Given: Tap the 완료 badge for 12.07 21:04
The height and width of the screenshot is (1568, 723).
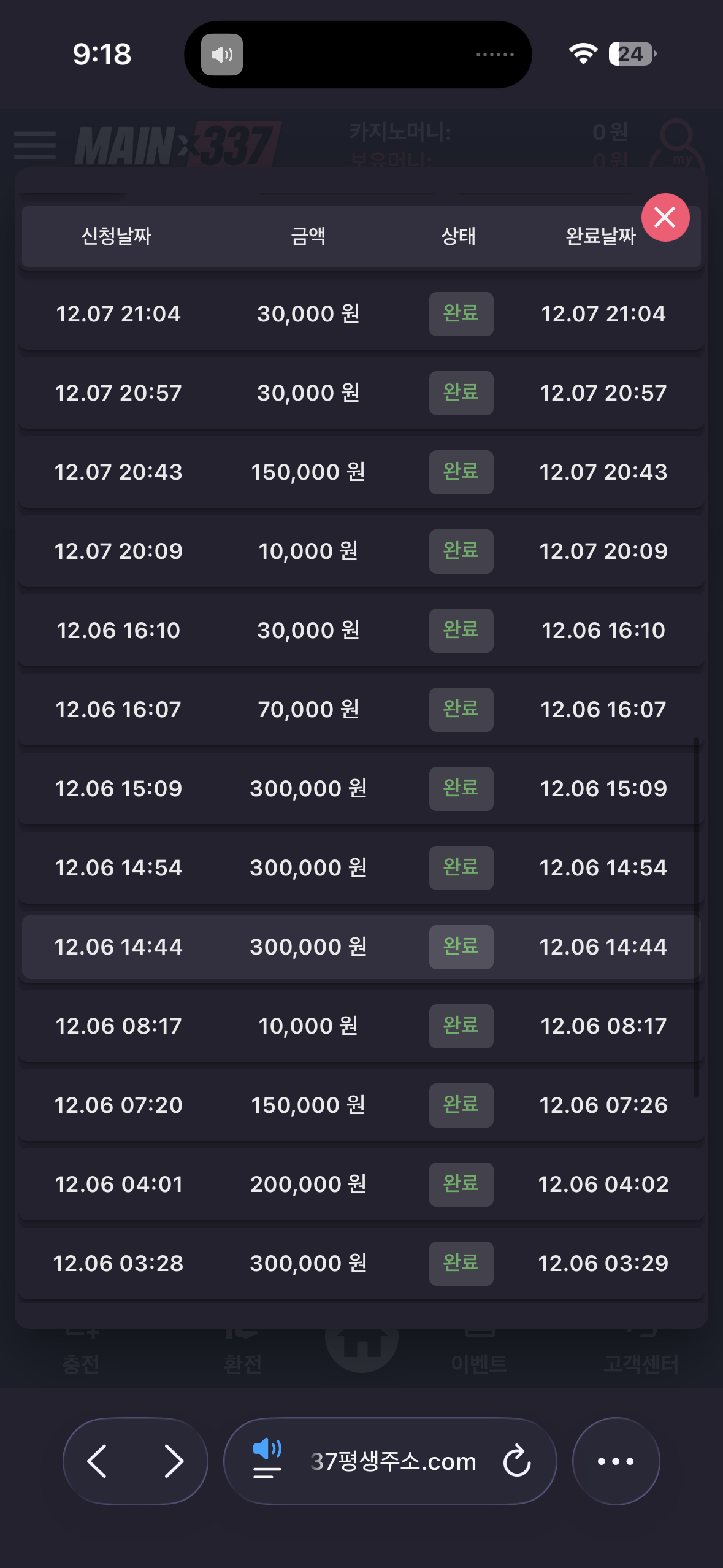Looking at the screenshot, I should (461, 314).
